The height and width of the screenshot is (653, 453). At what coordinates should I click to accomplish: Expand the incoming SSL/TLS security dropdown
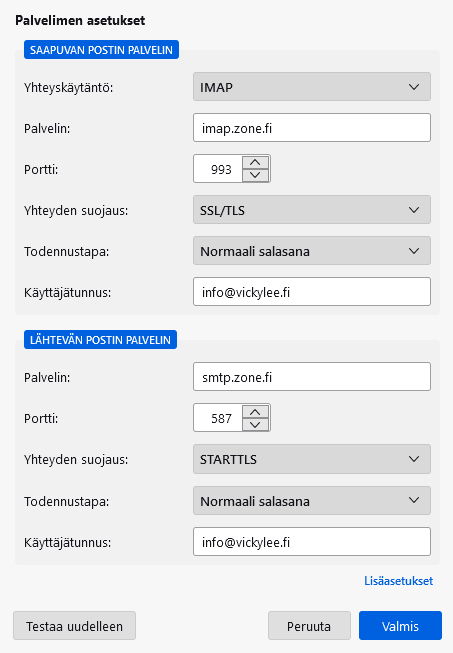coord(312,210)
